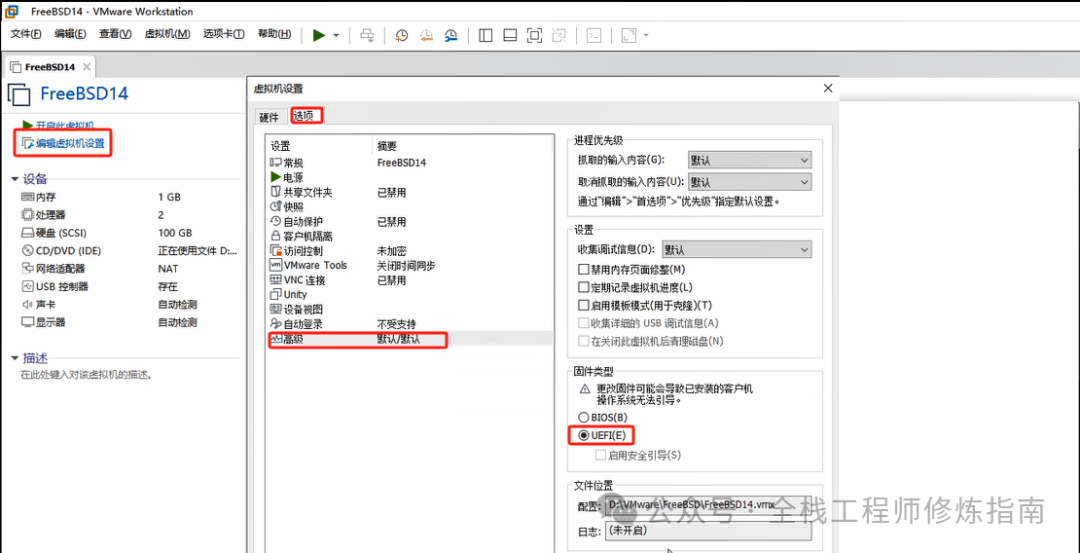Open 收集调试信息(D) dropdown
The image size is (1080, 553).
(x=736, y=249)
